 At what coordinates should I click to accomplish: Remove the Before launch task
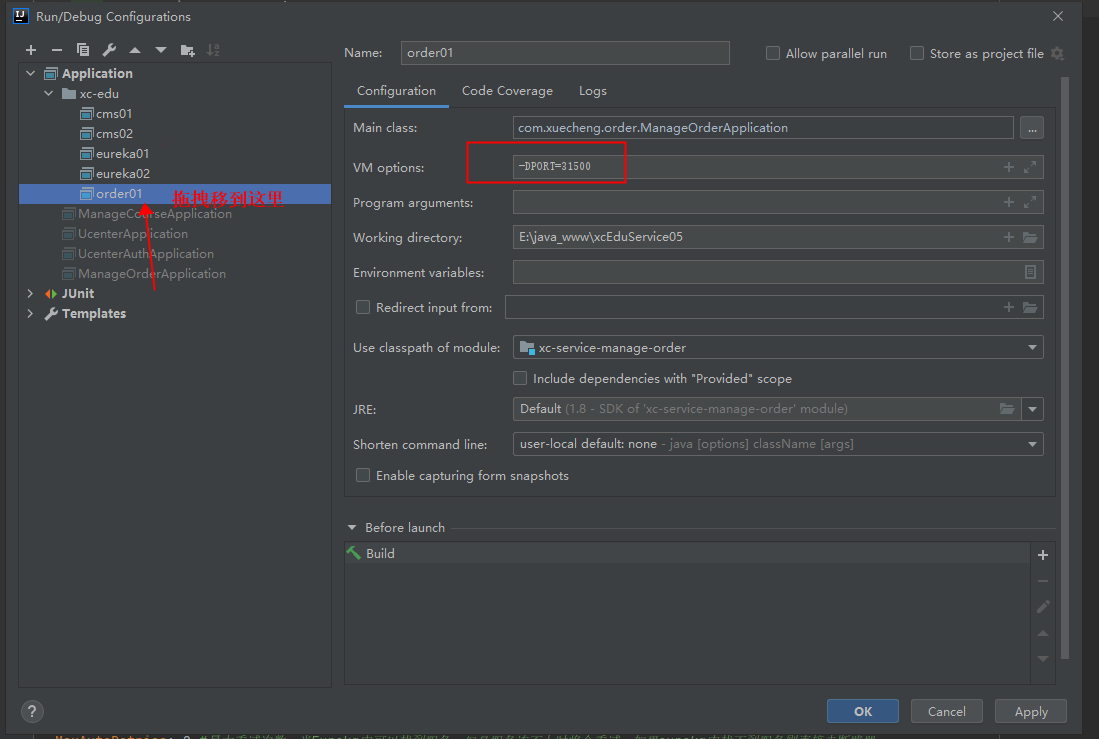(1043, 581)
